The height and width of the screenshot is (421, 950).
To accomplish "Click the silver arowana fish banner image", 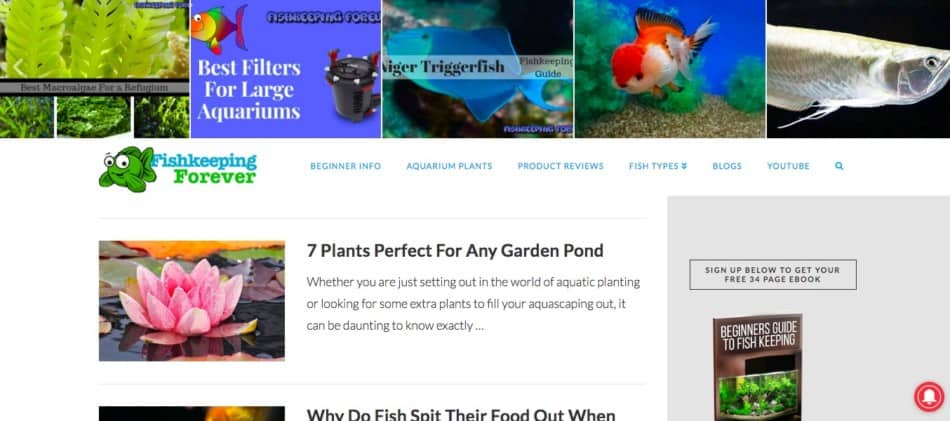I will pos(858,69).
